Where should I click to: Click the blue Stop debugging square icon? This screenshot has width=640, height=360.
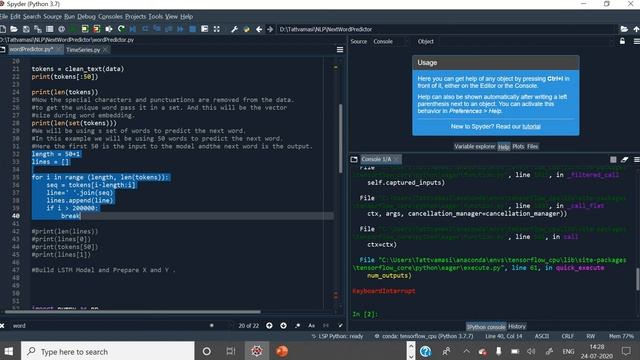(192, 29)
